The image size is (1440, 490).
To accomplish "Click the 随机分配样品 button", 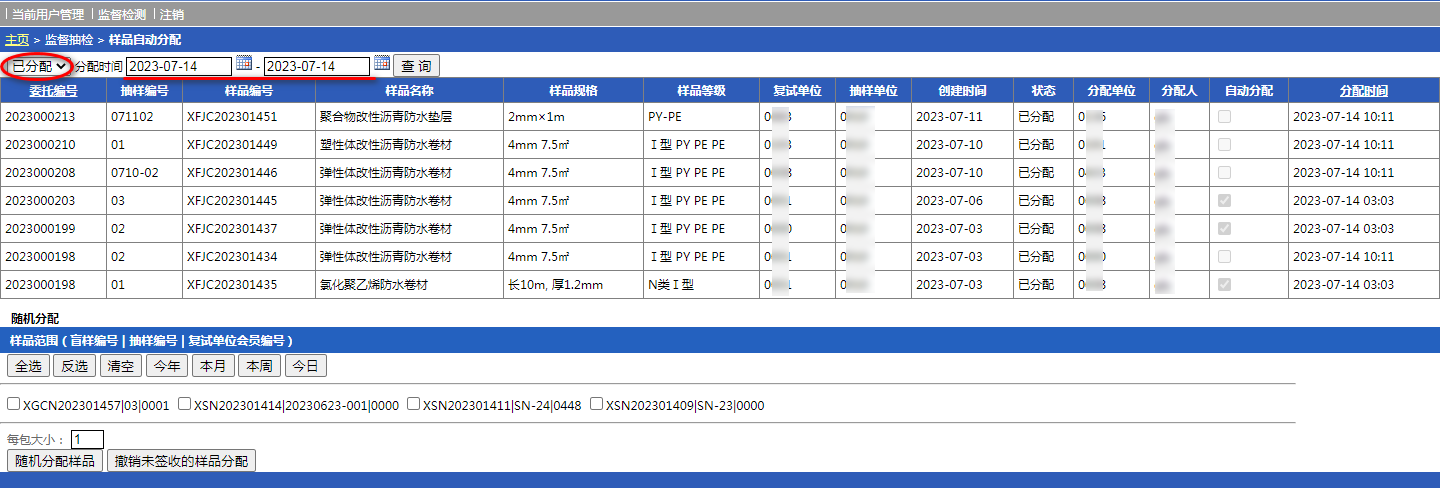I will (x=55, y=461).
